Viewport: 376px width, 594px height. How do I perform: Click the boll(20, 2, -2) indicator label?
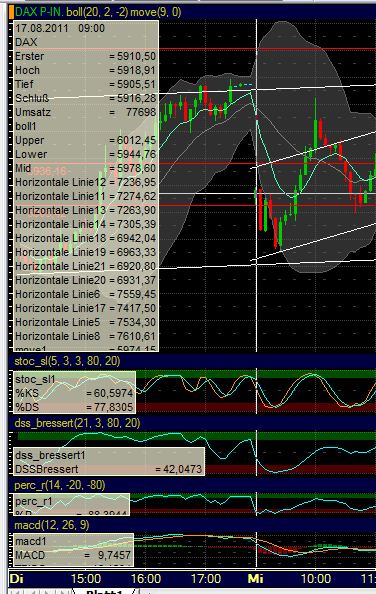(98, 12)
